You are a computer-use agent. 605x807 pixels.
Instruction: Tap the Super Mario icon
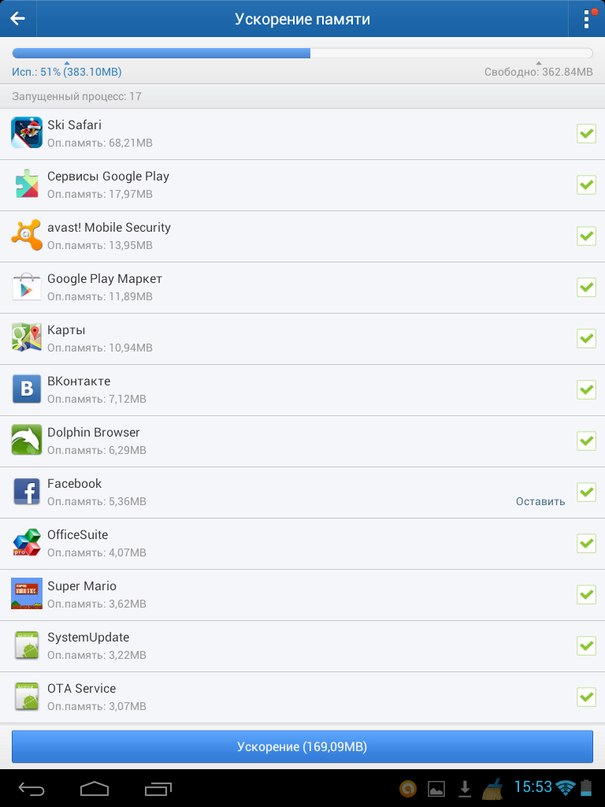click(x=26, y=593)
